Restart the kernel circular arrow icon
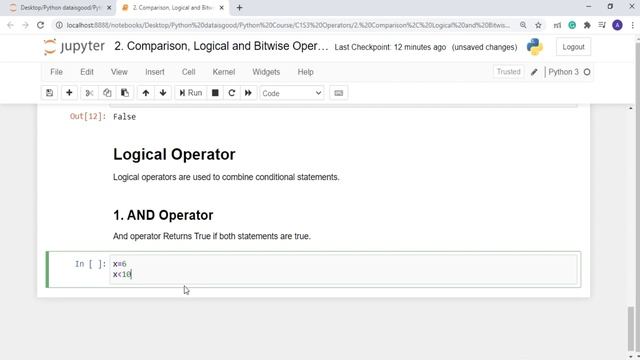 [x=231, y=93]
